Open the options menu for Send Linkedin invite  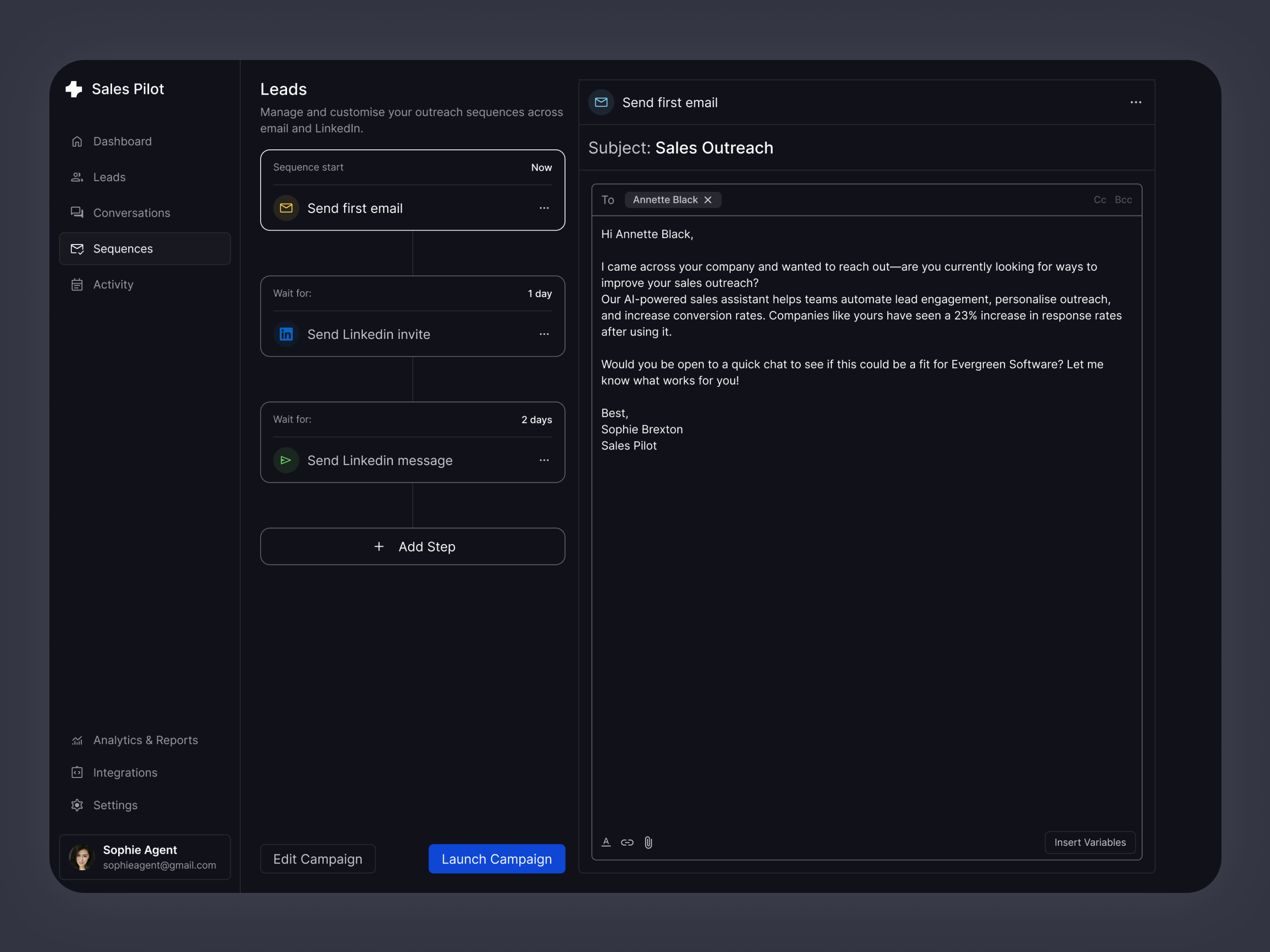(544, 334)
